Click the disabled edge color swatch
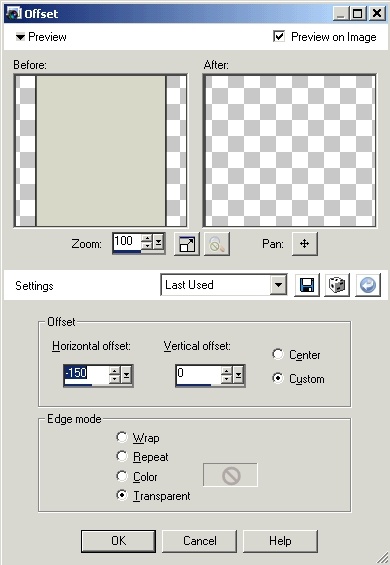 coord(230,475)
